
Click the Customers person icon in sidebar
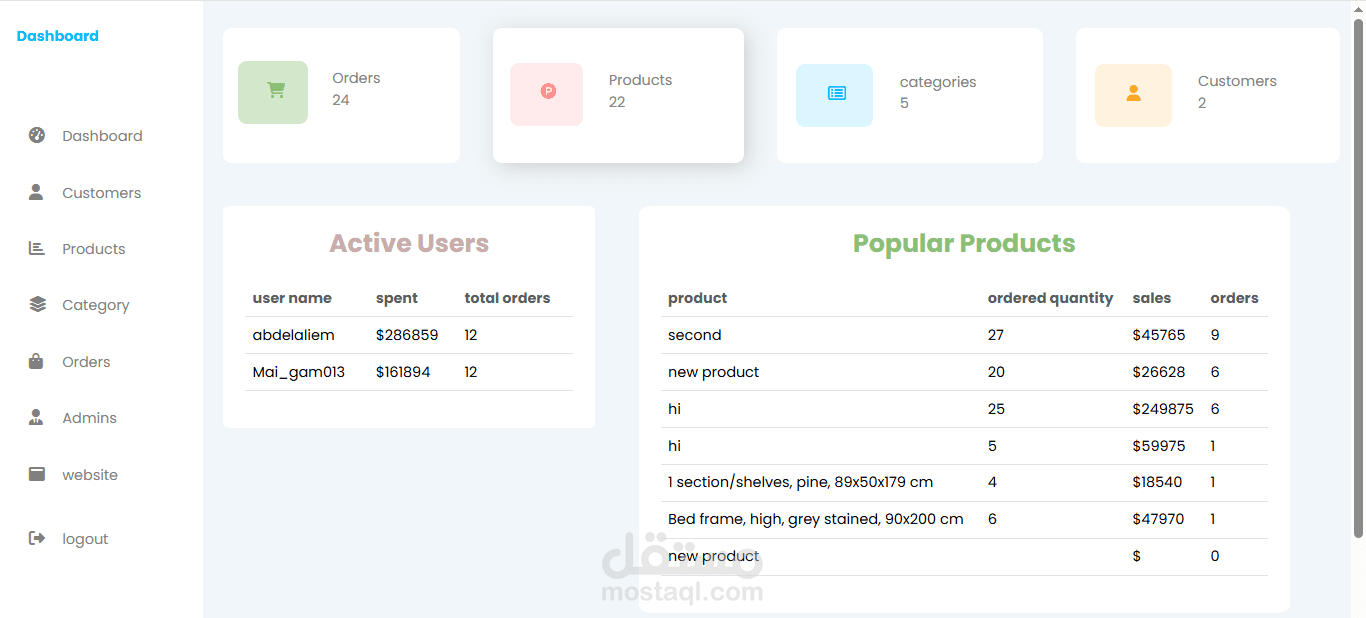(36, 192)
